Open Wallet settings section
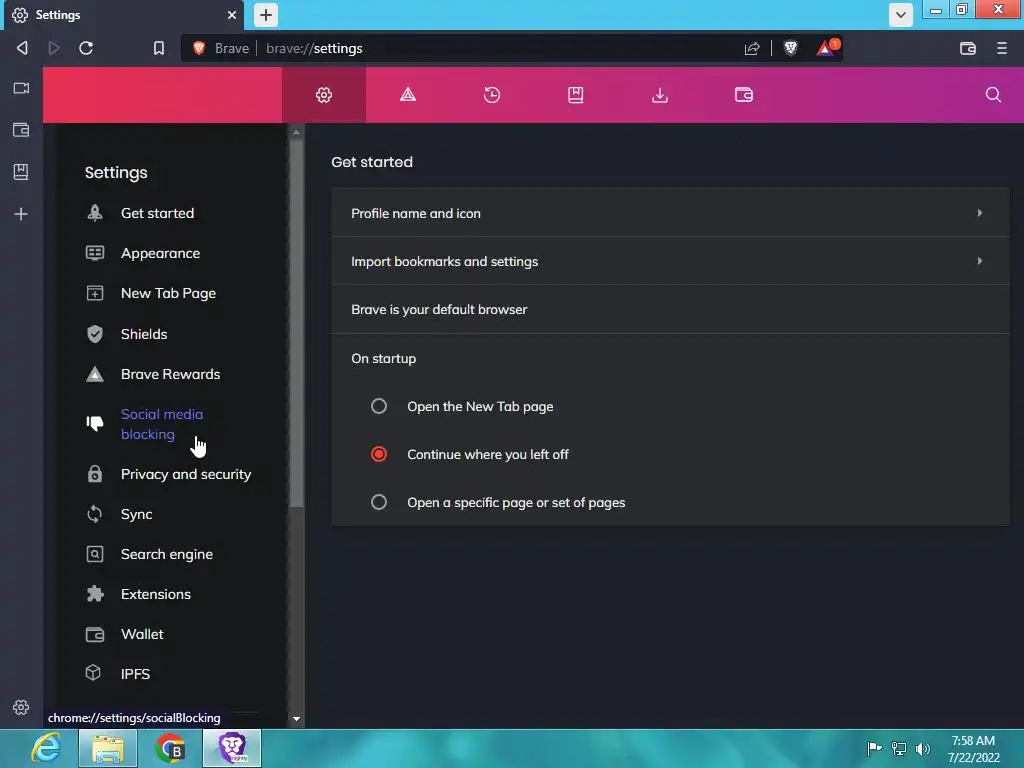Screen dimensions: 1024x768 tap(142, 634)
